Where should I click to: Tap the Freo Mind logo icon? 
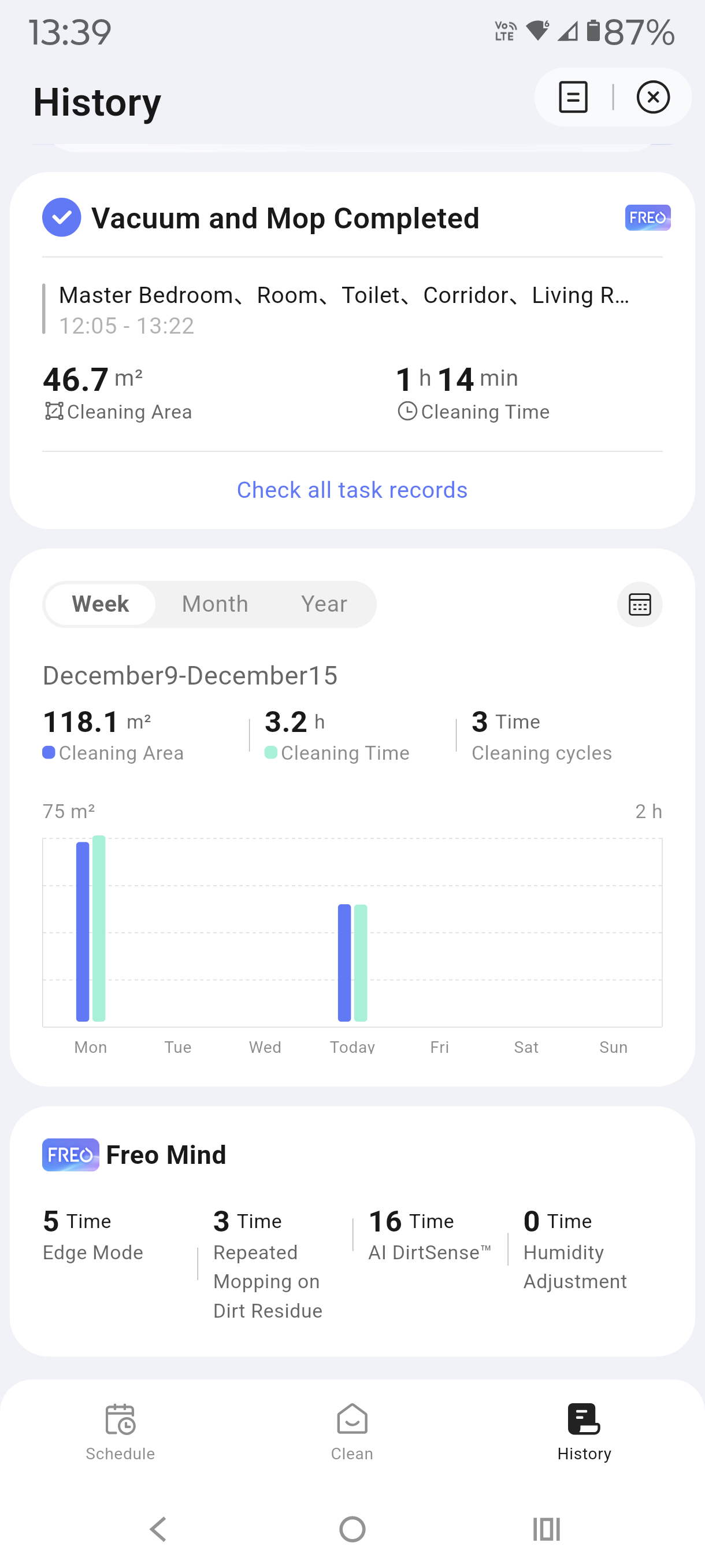point(70,1155)
